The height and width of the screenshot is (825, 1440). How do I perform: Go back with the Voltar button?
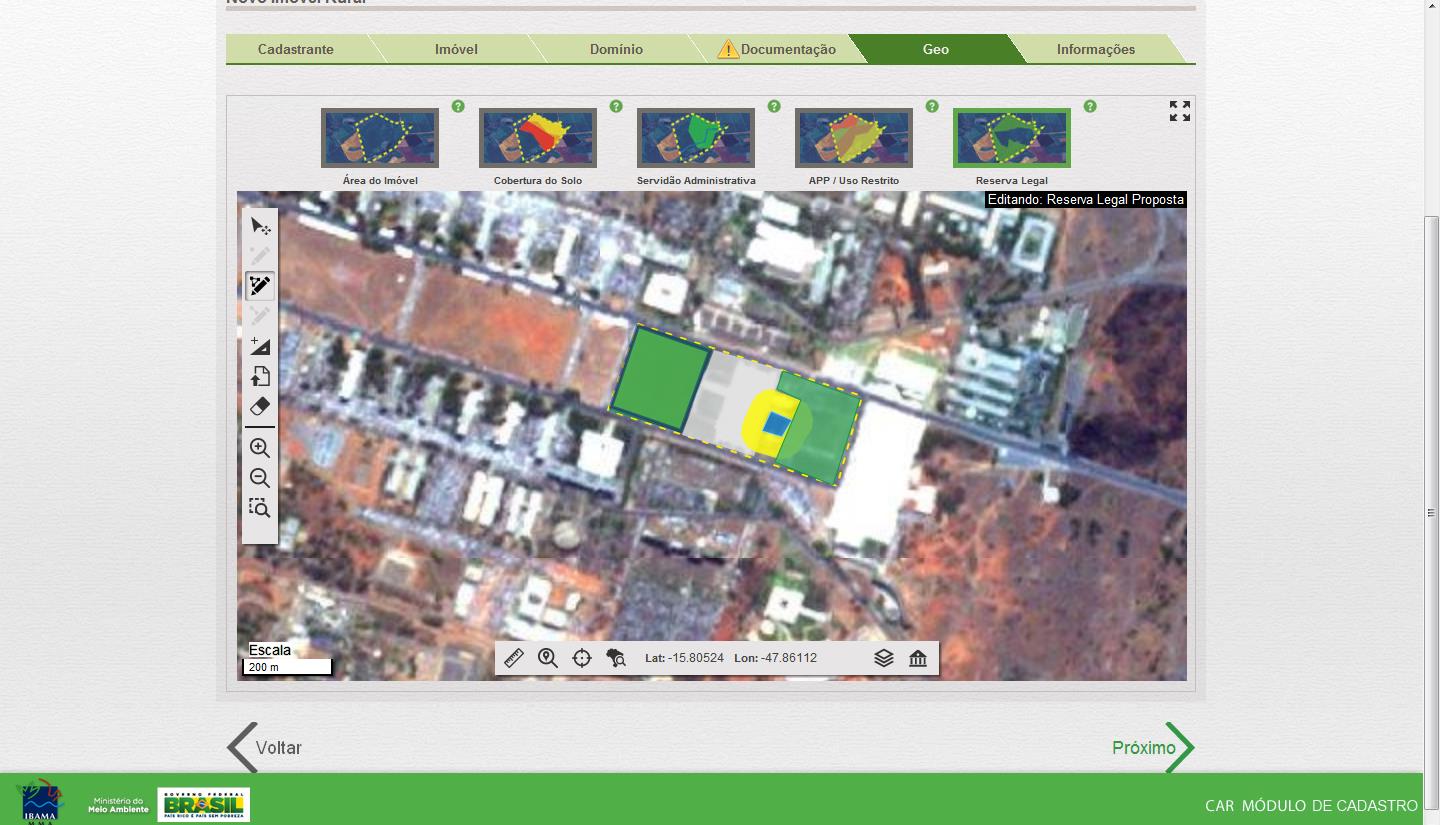(x=264, y=748)
